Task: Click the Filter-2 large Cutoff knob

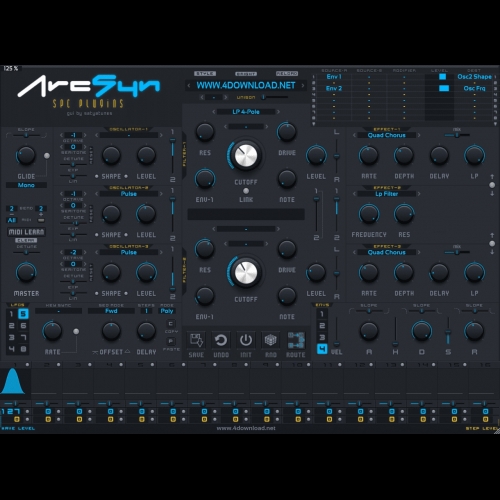Action: [x=246, y=272]
